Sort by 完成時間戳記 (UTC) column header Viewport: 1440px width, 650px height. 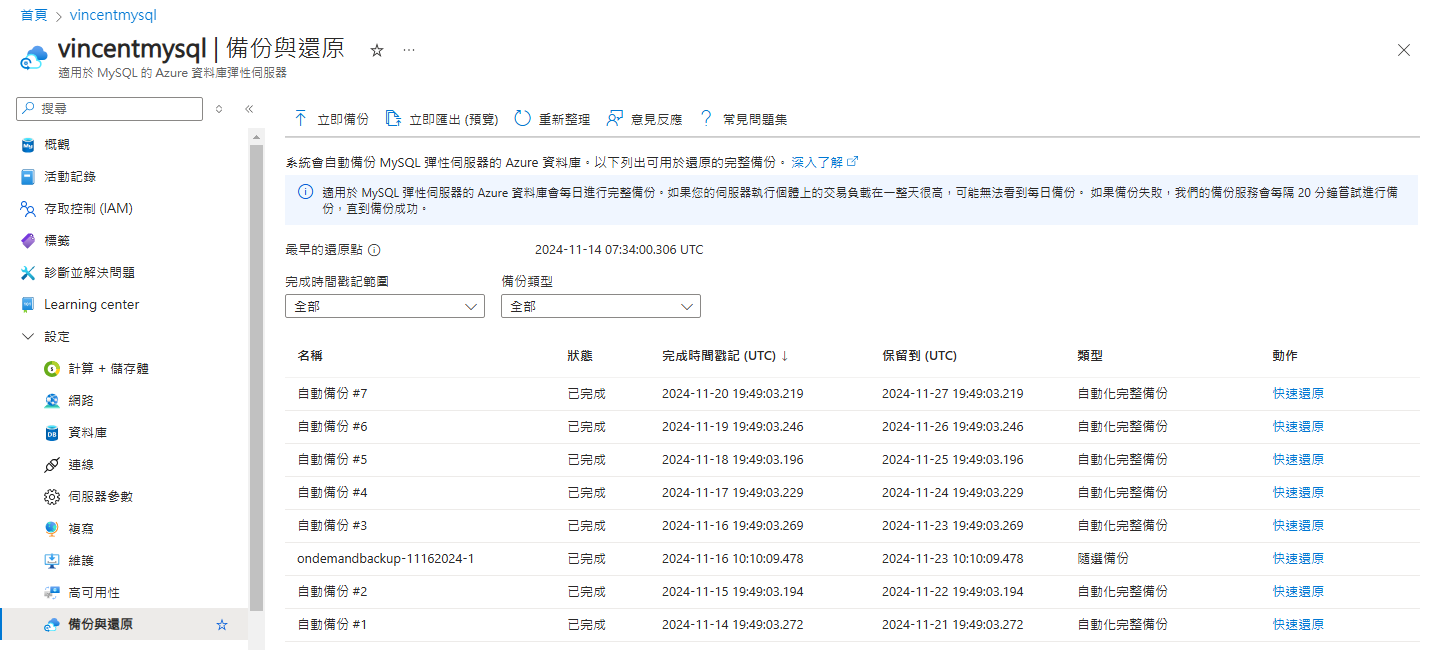tap(725, 356)
